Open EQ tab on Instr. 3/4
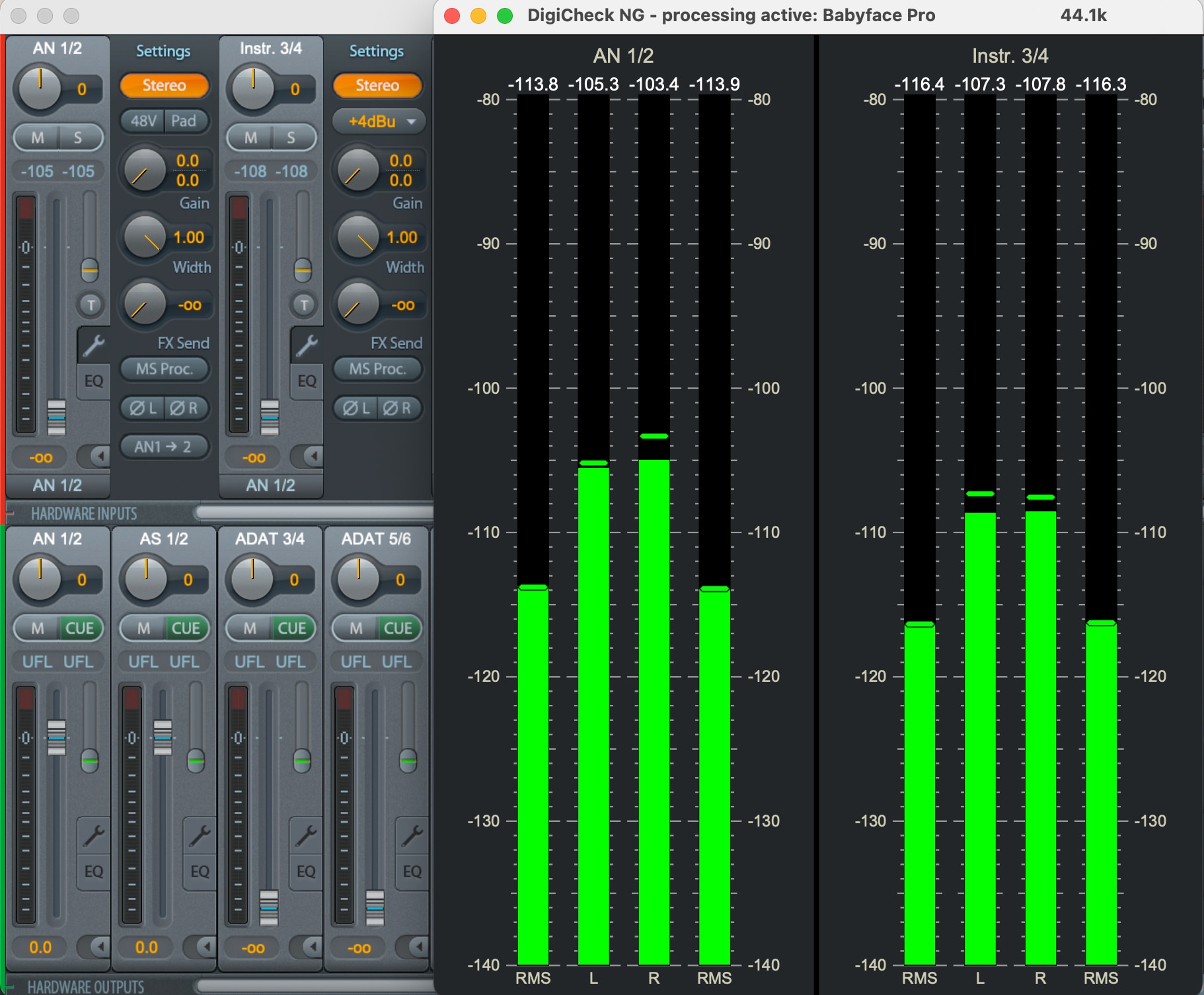Viewport: 1204px width, 995px height. click(x=307, y=381)
